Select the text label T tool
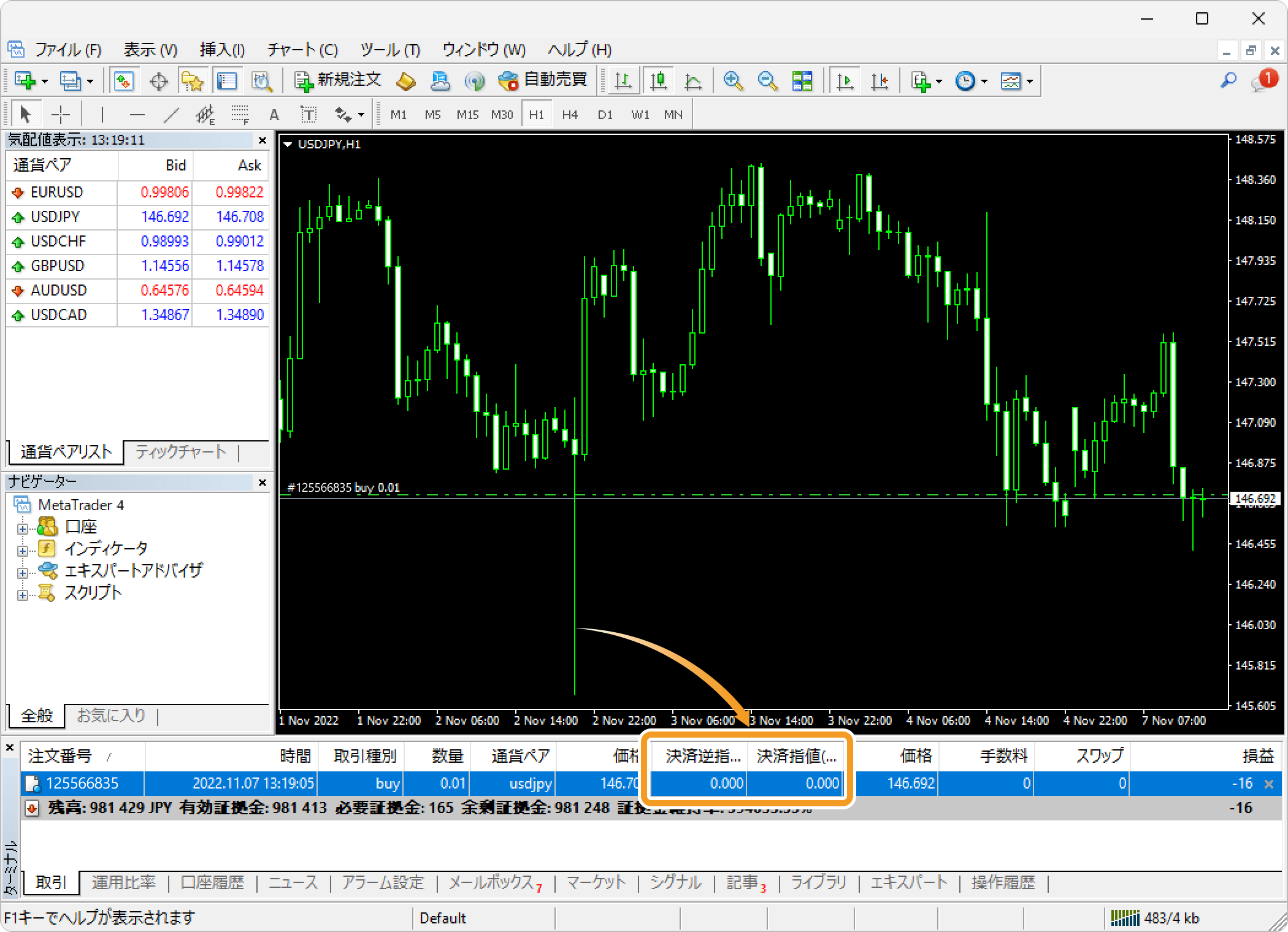This screenshot has width=1288, height=932. coord(309,115)
